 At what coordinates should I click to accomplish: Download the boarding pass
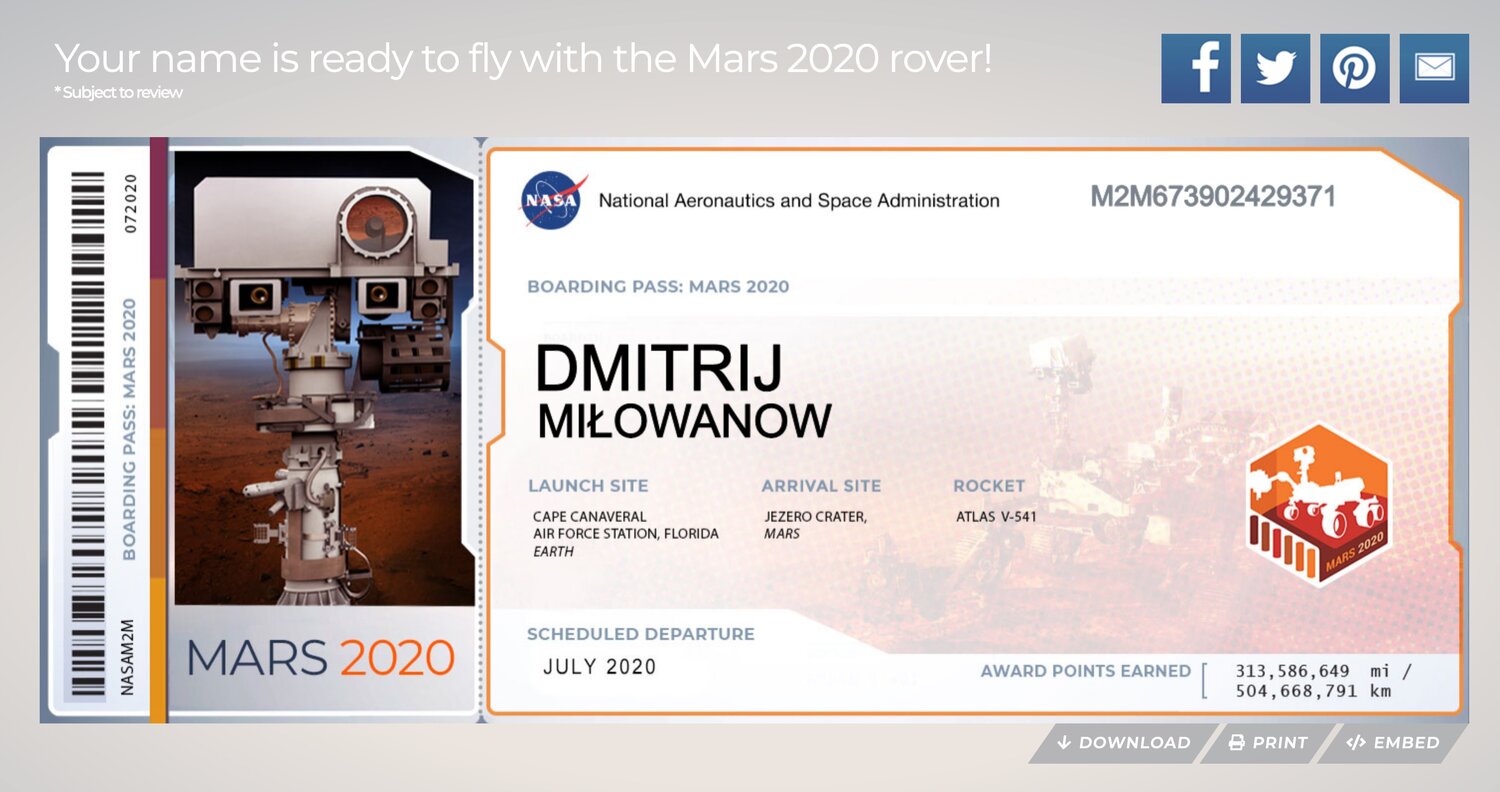coord(1124,743)
